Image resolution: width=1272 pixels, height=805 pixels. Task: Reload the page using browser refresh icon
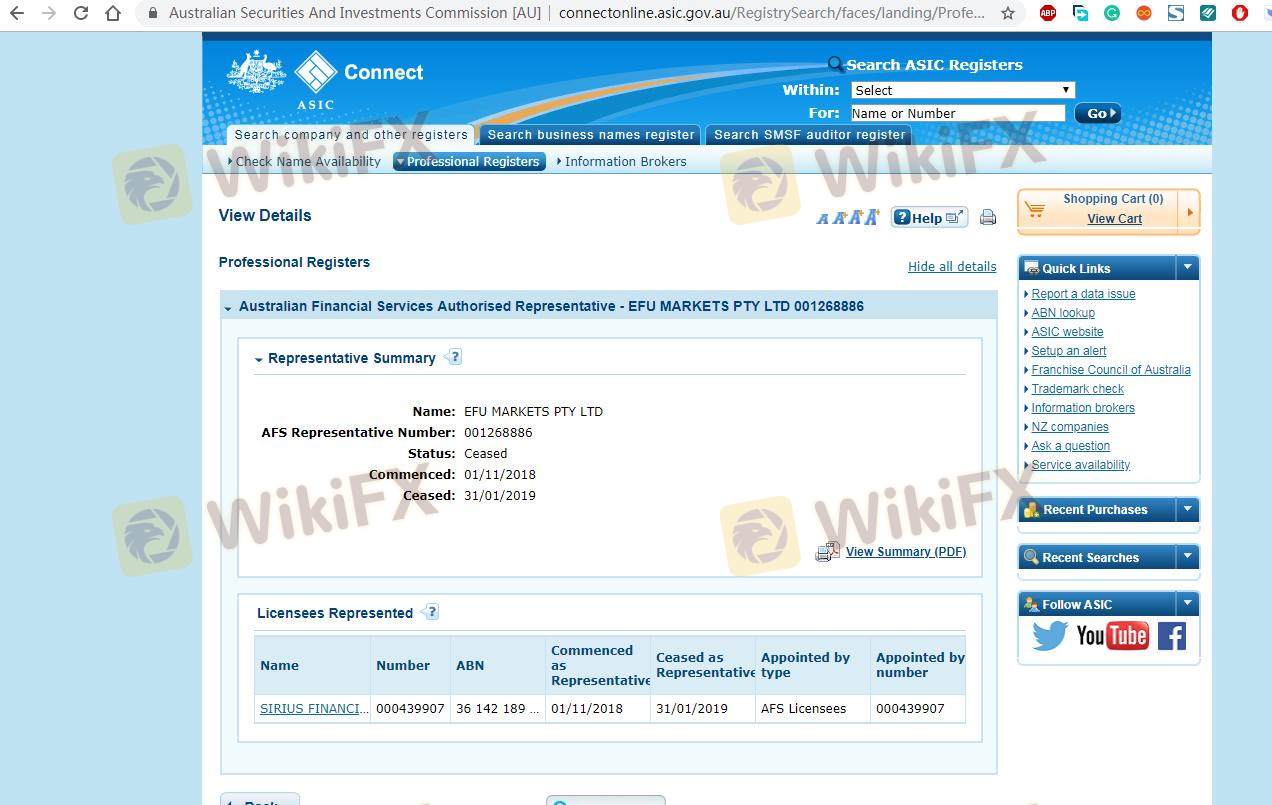tap(81, 13)
